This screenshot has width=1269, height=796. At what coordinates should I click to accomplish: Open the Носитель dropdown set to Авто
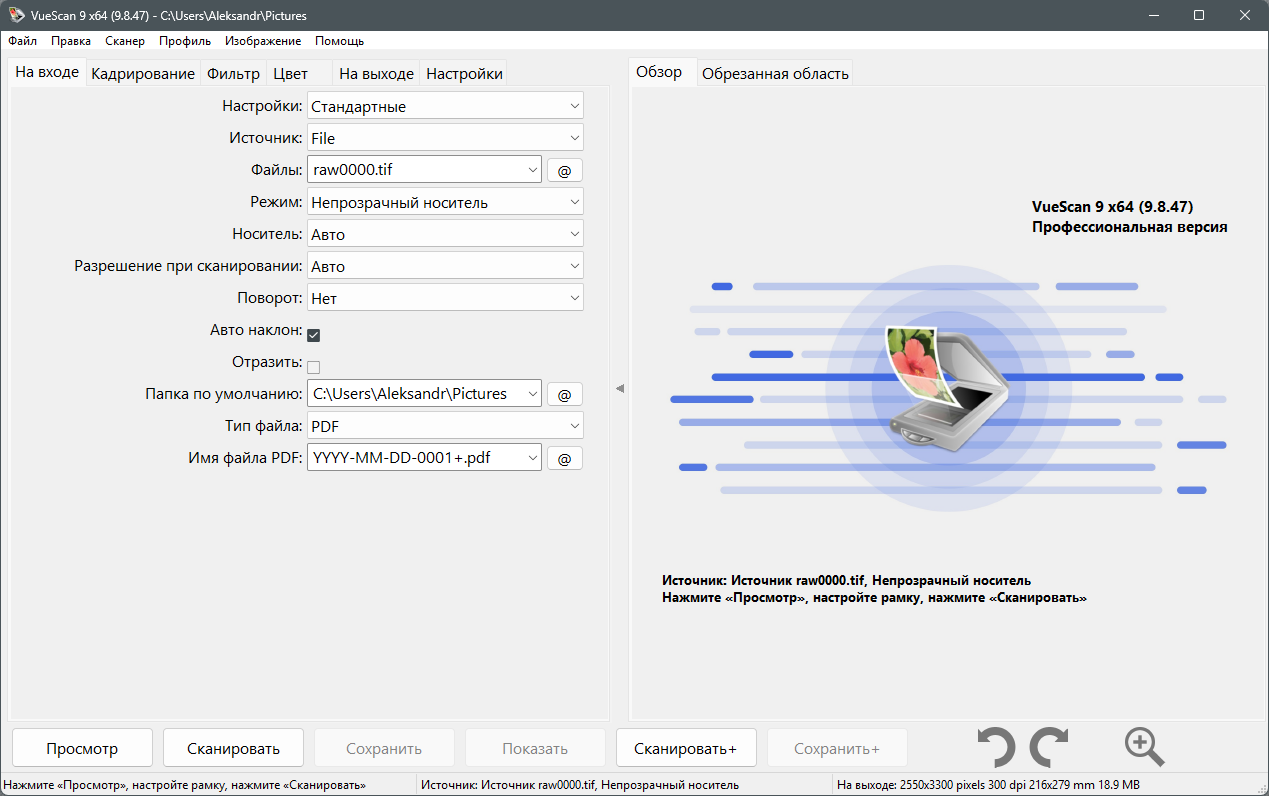pyautogui.click(x=445, y=234)
